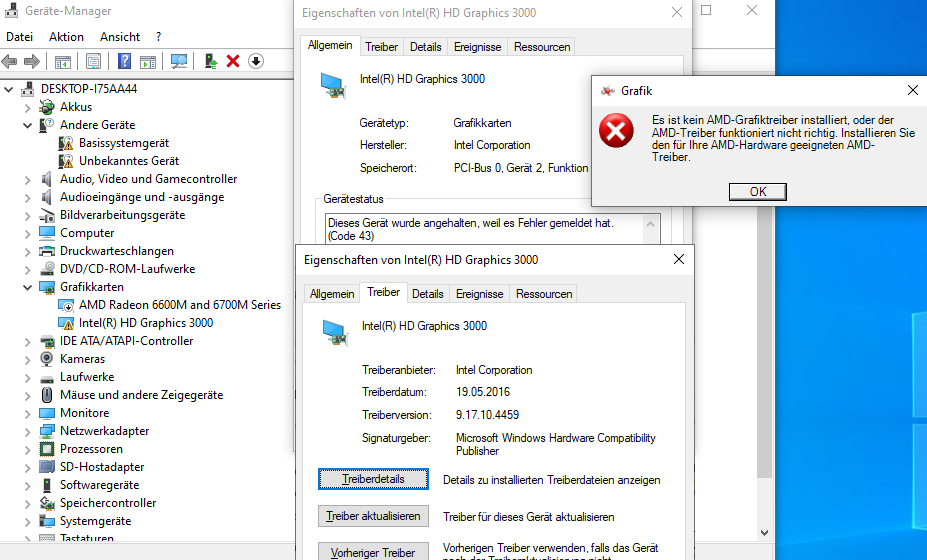
Task: Expand the Monitore node
Action: pos(27,413)
